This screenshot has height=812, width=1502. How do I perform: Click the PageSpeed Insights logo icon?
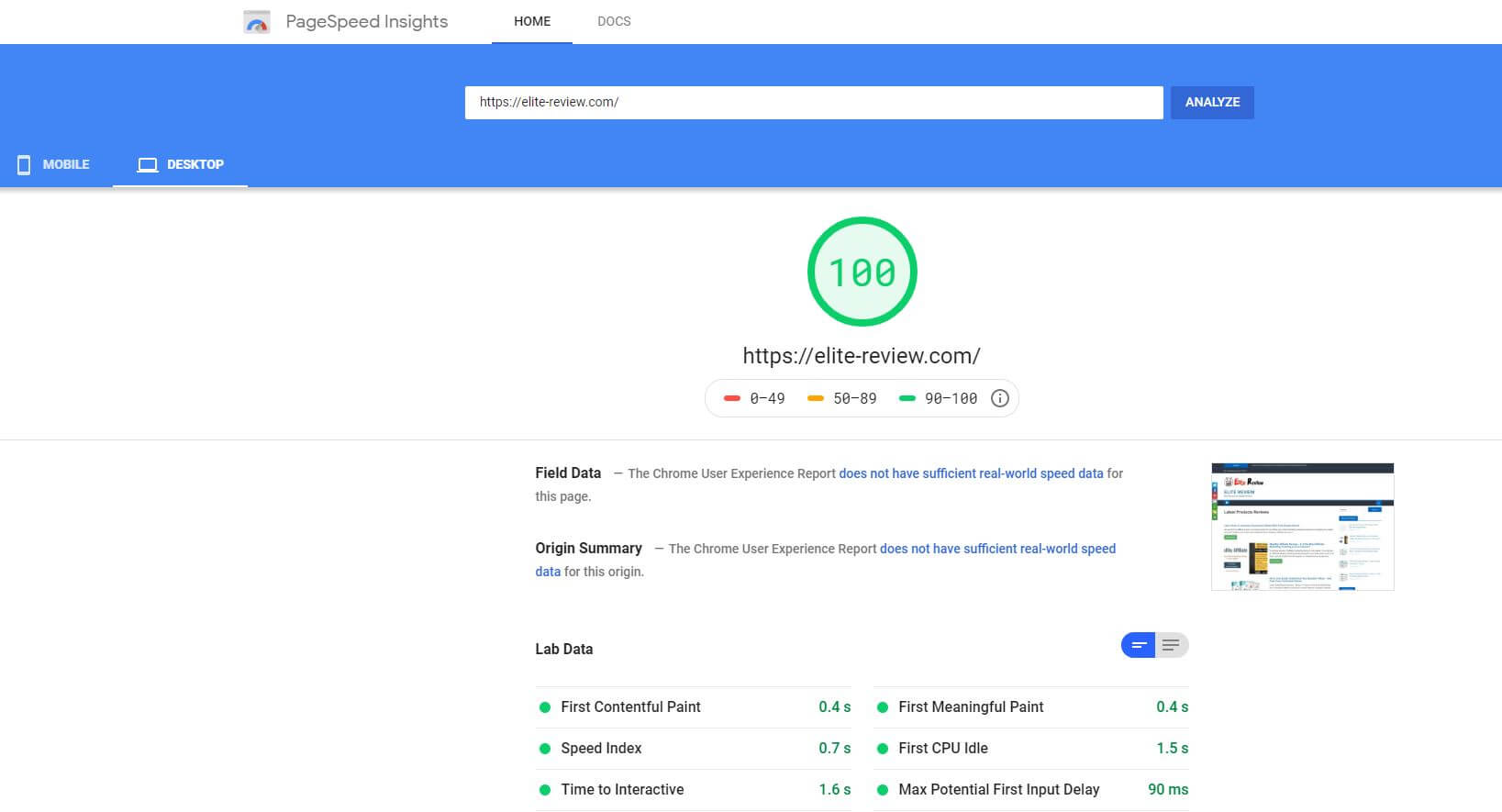point(257,21)
